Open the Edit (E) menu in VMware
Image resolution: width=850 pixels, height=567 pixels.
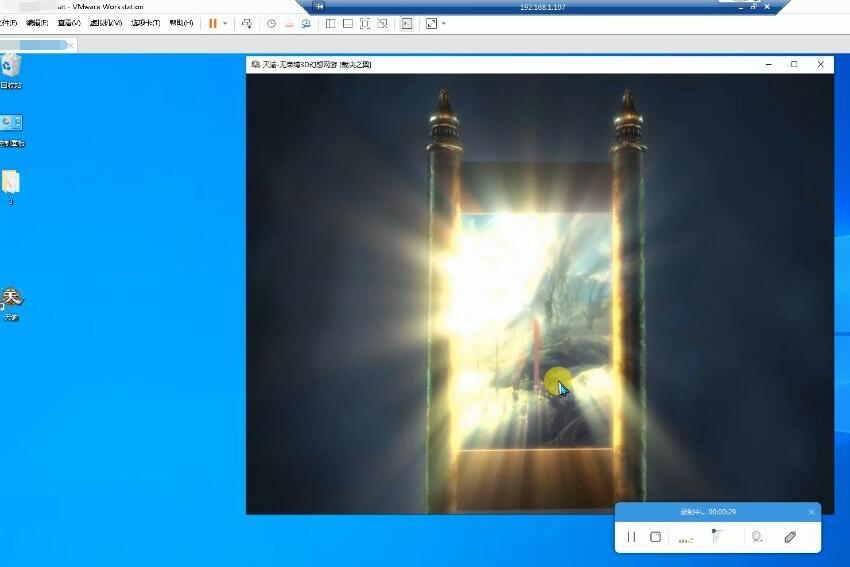37,23
